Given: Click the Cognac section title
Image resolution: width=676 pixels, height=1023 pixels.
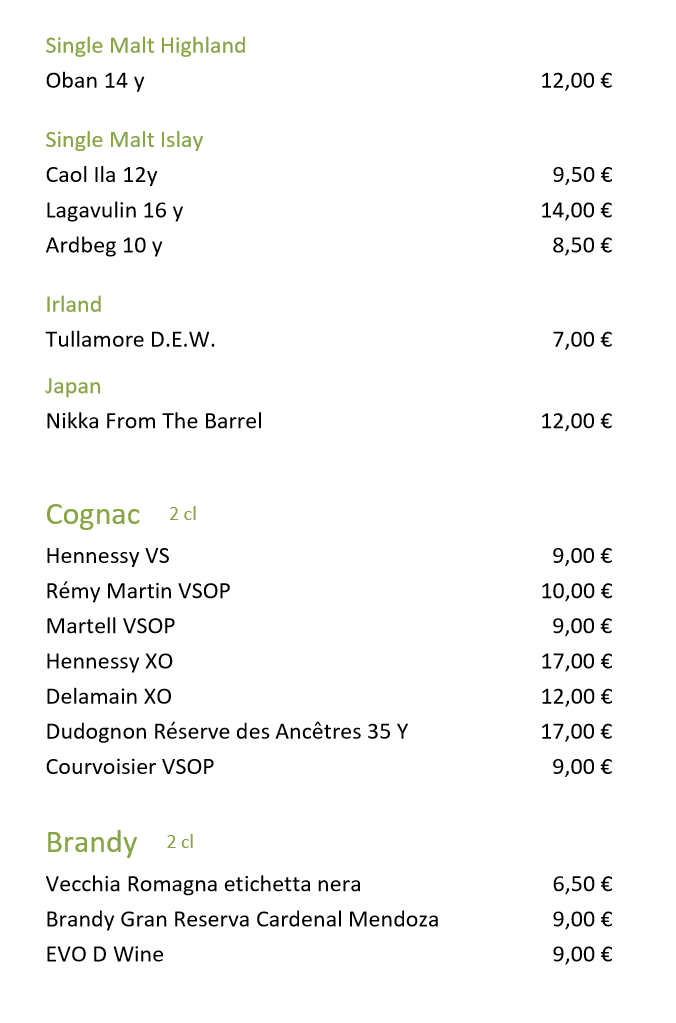Looking at the screenshot, I should click(x=93, y=515).
